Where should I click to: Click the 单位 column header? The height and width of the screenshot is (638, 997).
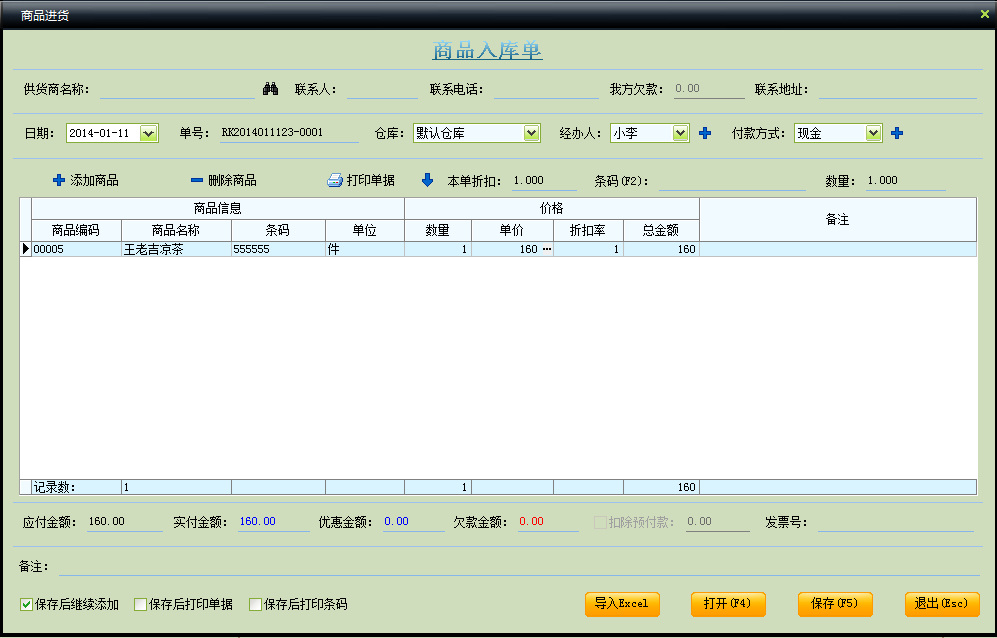click(364, 230)
